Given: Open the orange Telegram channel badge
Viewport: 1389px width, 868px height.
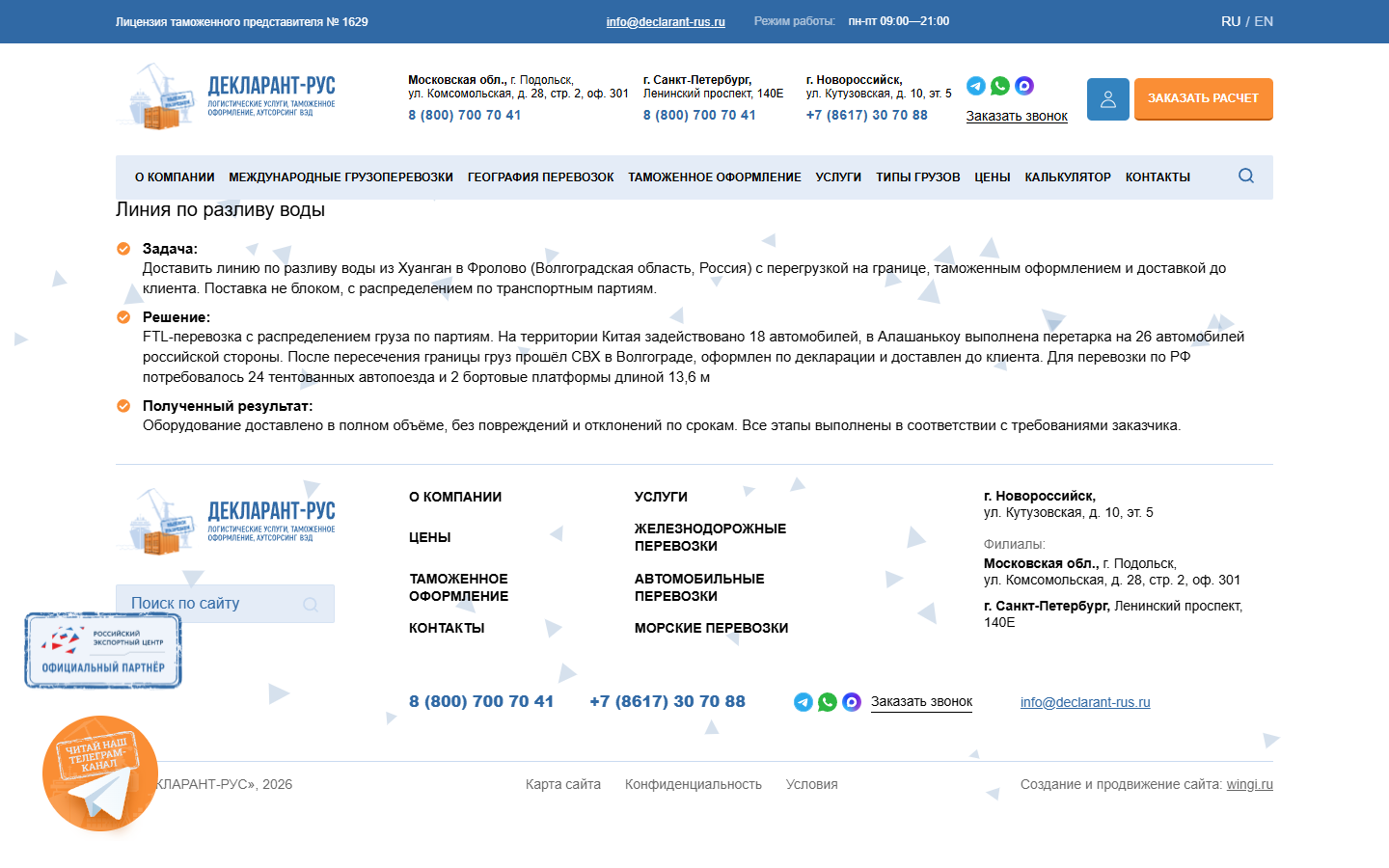Looking at the screenshot, I should point(99,773).
